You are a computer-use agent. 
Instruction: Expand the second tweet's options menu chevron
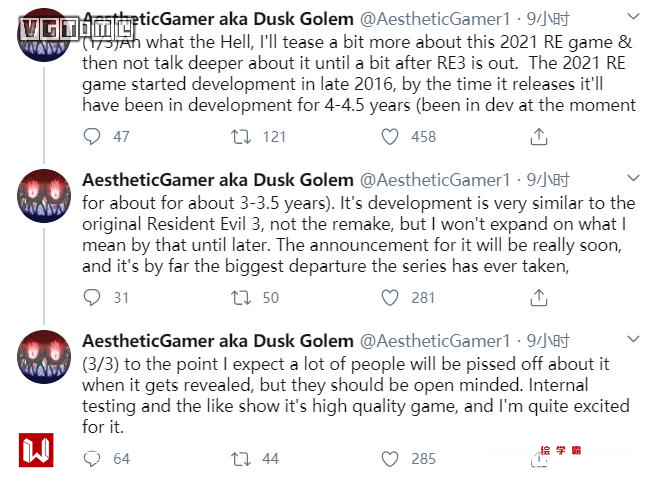(633, 180)
